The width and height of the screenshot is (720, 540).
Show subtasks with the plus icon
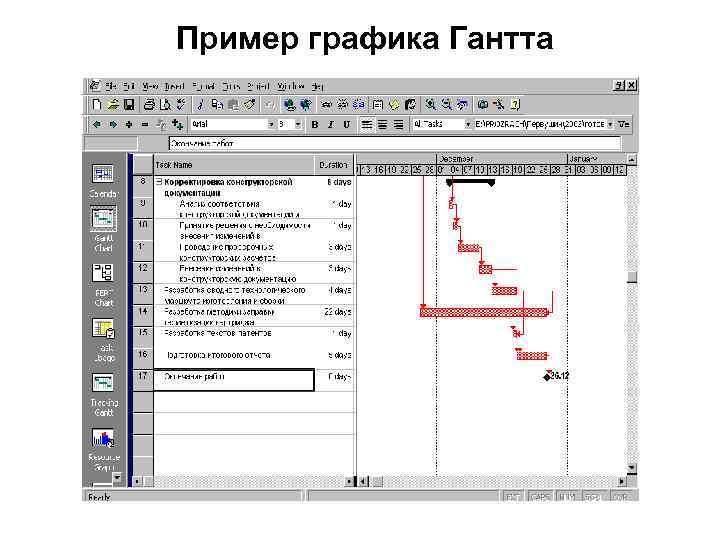click(129, 124)
